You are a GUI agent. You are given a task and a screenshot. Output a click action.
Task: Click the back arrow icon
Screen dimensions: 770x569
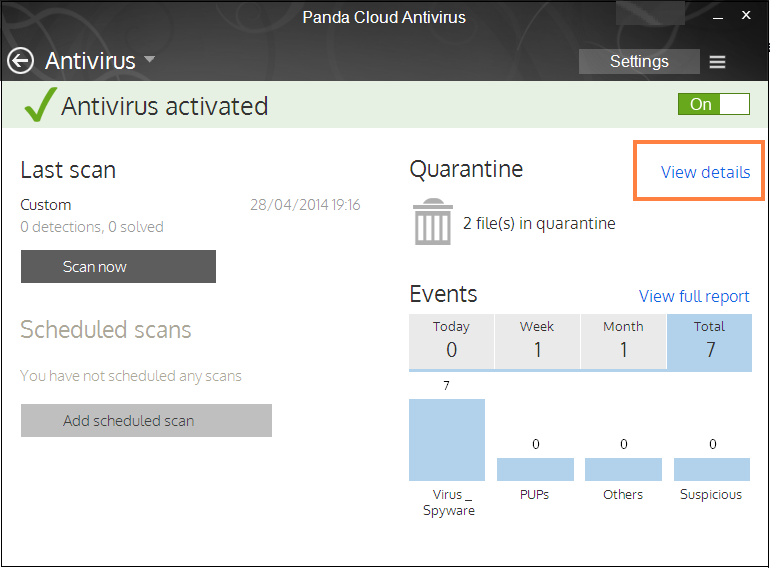coord(20,61)
